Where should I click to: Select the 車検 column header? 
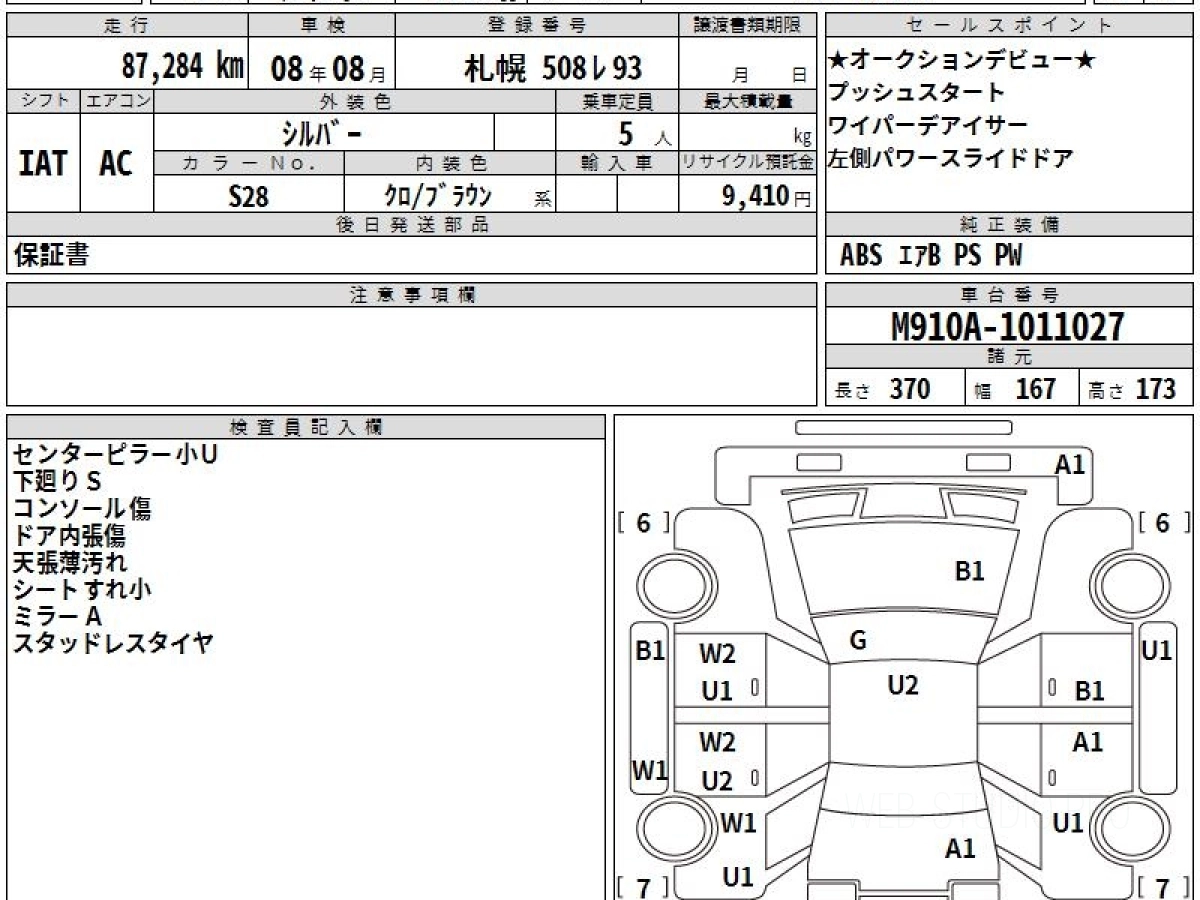coord(321,26)
